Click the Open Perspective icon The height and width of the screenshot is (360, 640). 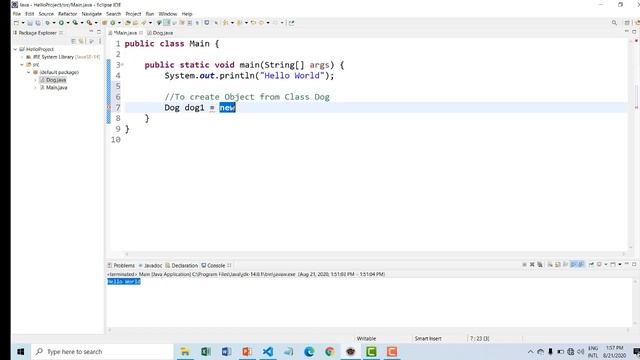pos(627,23)
